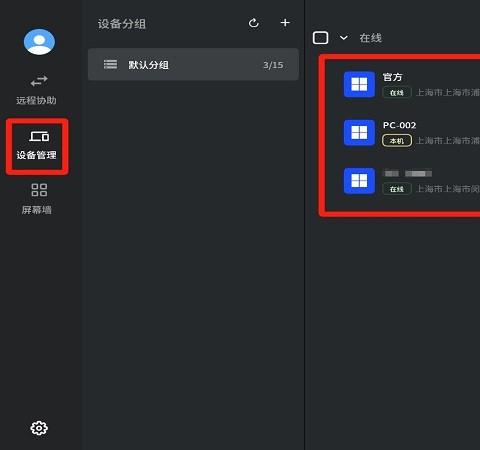Expand the selection dropdown chevron
This screenshot has height=450, width=480.
pyautogui.click(x=343, y=38)
